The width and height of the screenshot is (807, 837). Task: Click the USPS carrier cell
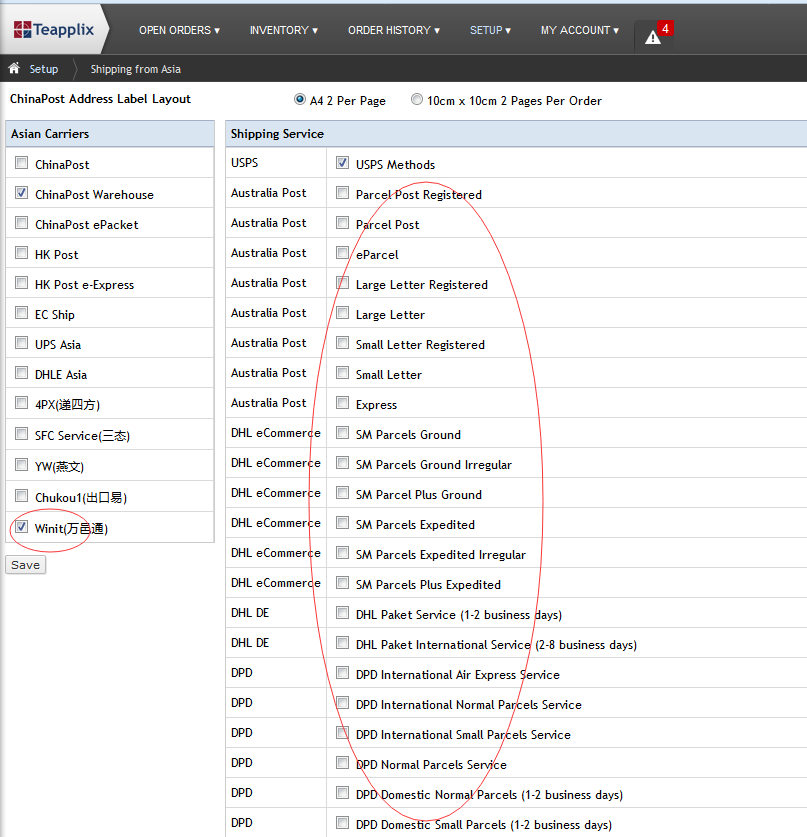tap(275, 163)
